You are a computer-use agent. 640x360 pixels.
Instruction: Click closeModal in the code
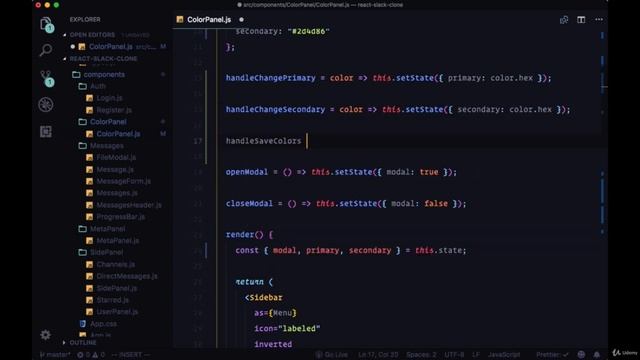tap(249, 203)
